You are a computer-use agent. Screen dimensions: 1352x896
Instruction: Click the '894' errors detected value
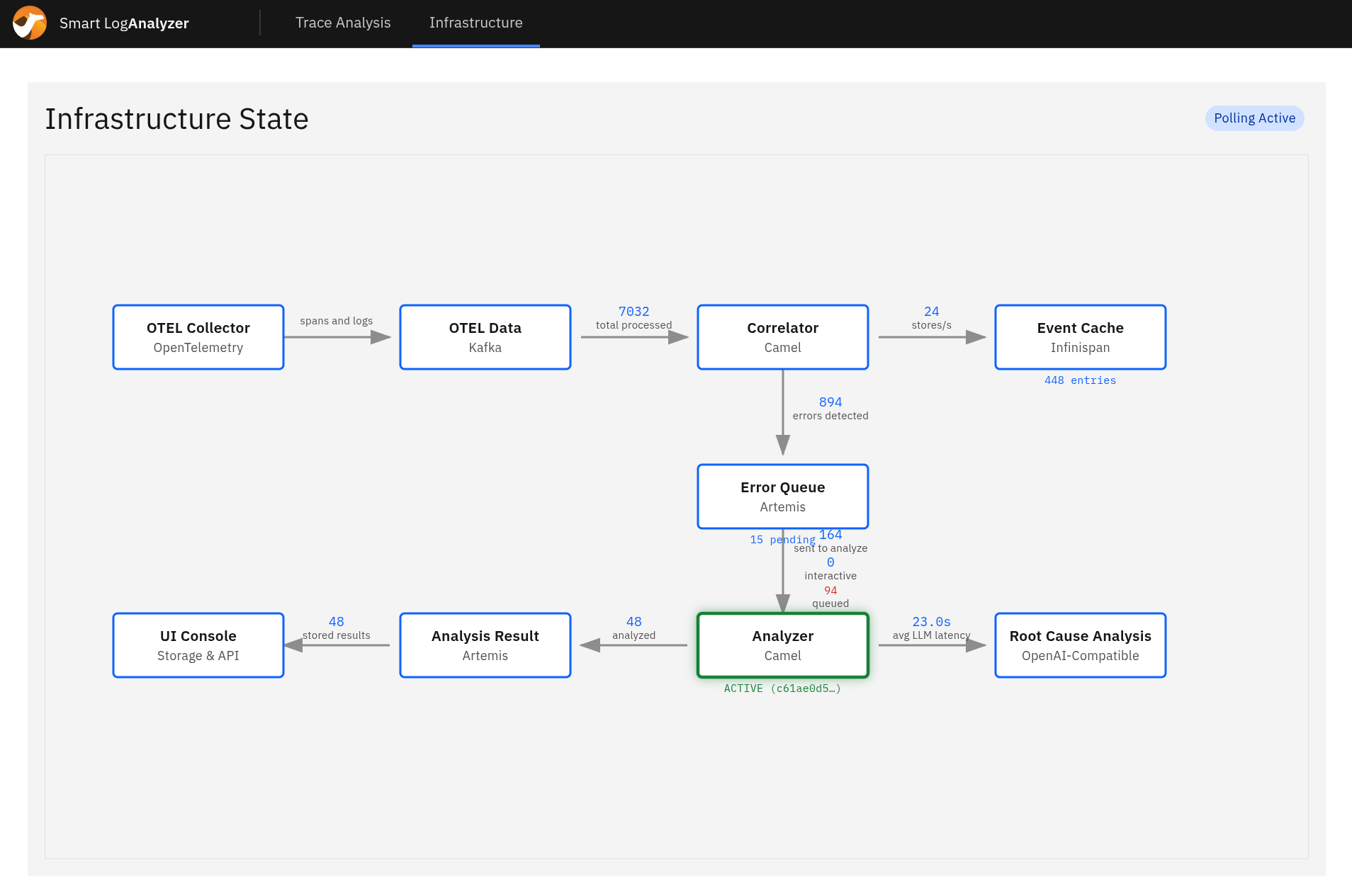click(x=830, y=402)
